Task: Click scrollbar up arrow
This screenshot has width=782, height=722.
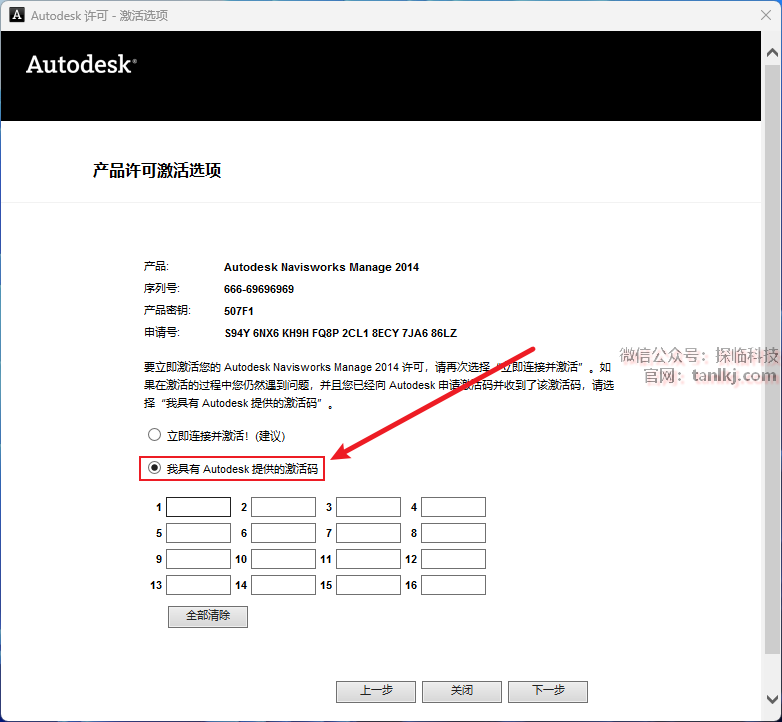Action: pyautogui.click(x=772, y=52)
